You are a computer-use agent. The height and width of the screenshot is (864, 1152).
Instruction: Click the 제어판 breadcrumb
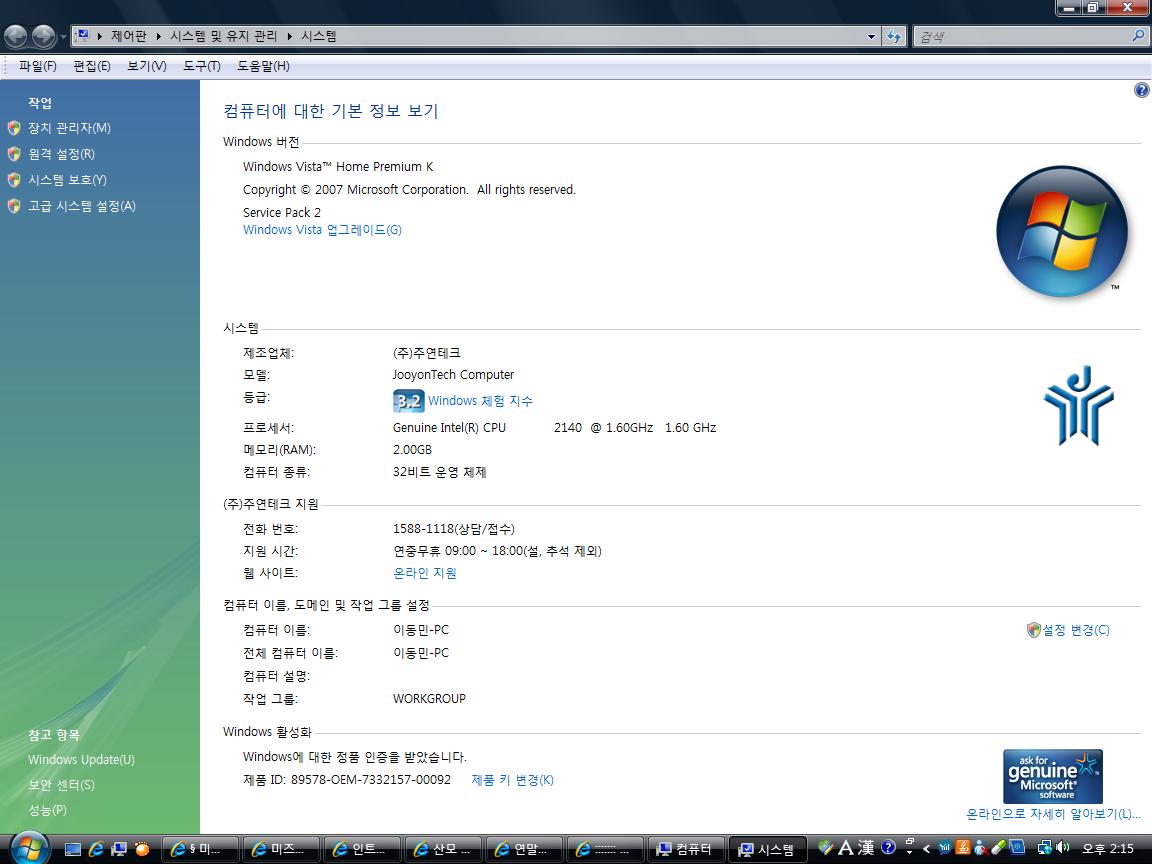[x=129, y=36]
